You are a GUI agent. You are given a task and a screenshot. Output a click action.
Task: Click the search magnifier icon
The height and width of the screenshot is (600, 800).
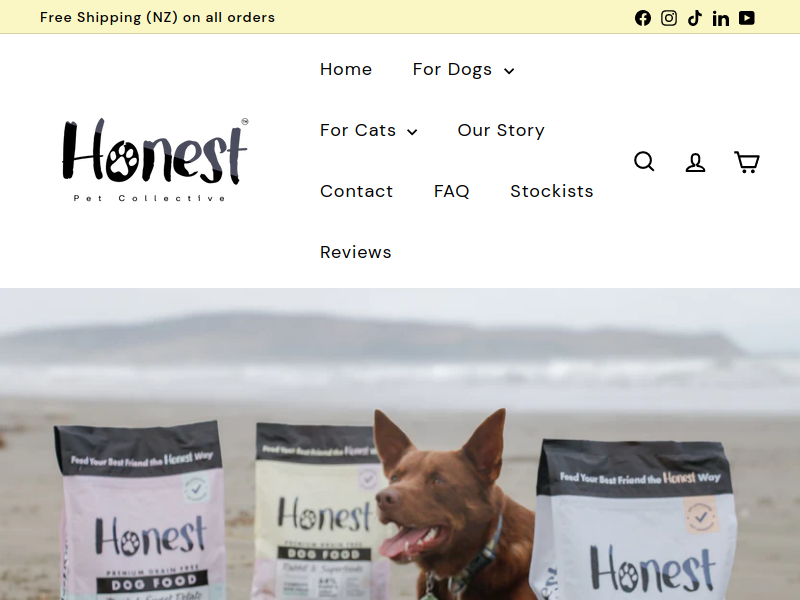(644, 161)
